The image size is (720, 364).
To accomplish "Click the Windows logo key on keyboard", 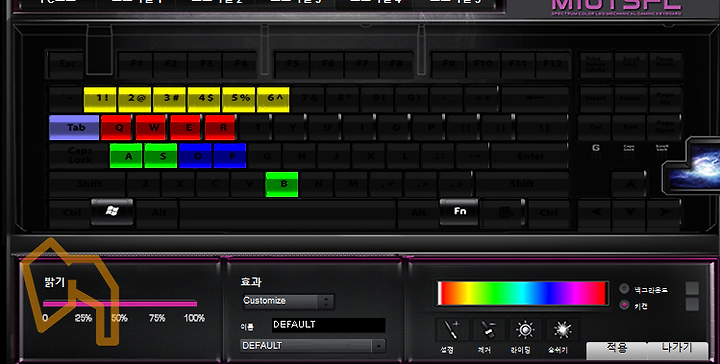I will [112, 212].
